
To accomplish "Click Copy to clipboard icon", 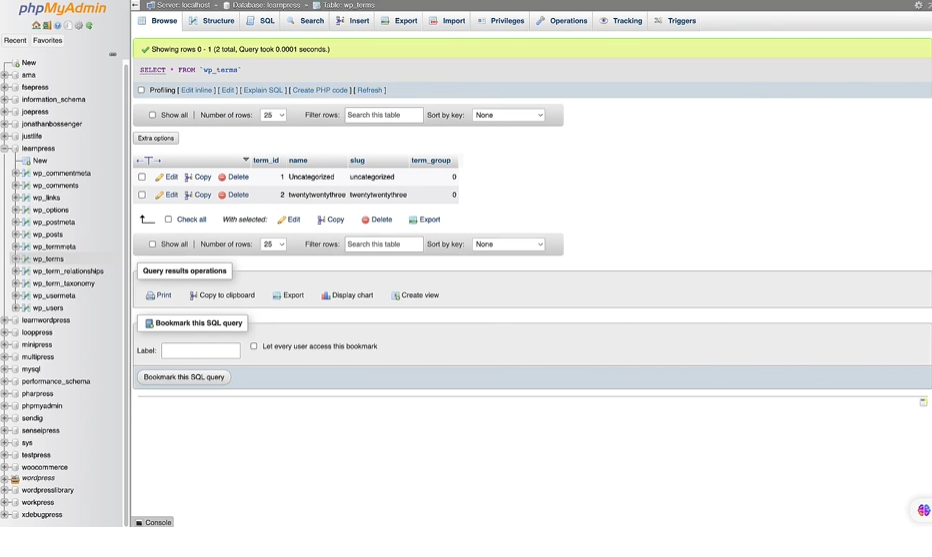I will [x=193, y=295].
